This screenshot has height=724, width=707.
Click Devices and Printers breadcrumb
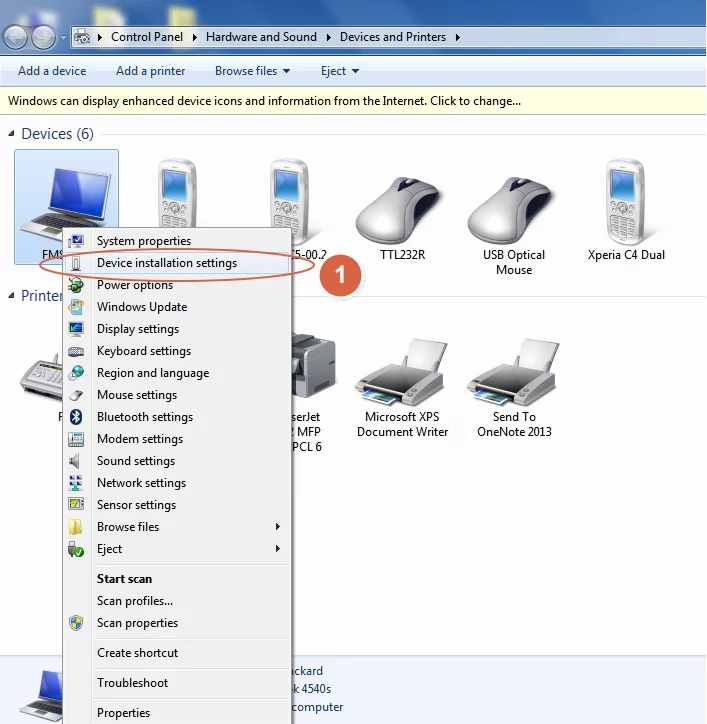click(x=393, y=37)
